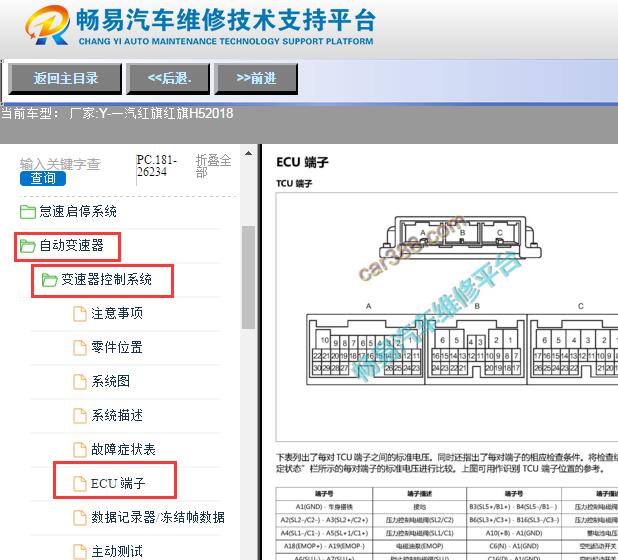
Task: Click document icon beside 数据记录器/冻结帧数据
Action: (x=80, y=517)
